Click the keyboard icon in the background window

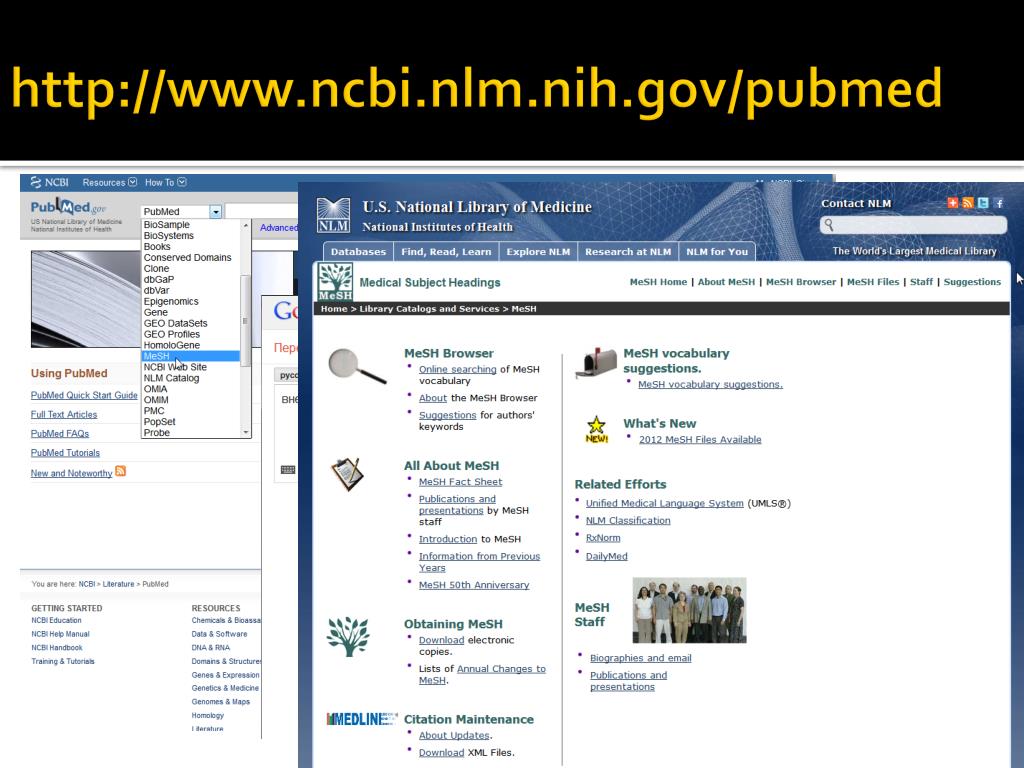tap(288, 470)
